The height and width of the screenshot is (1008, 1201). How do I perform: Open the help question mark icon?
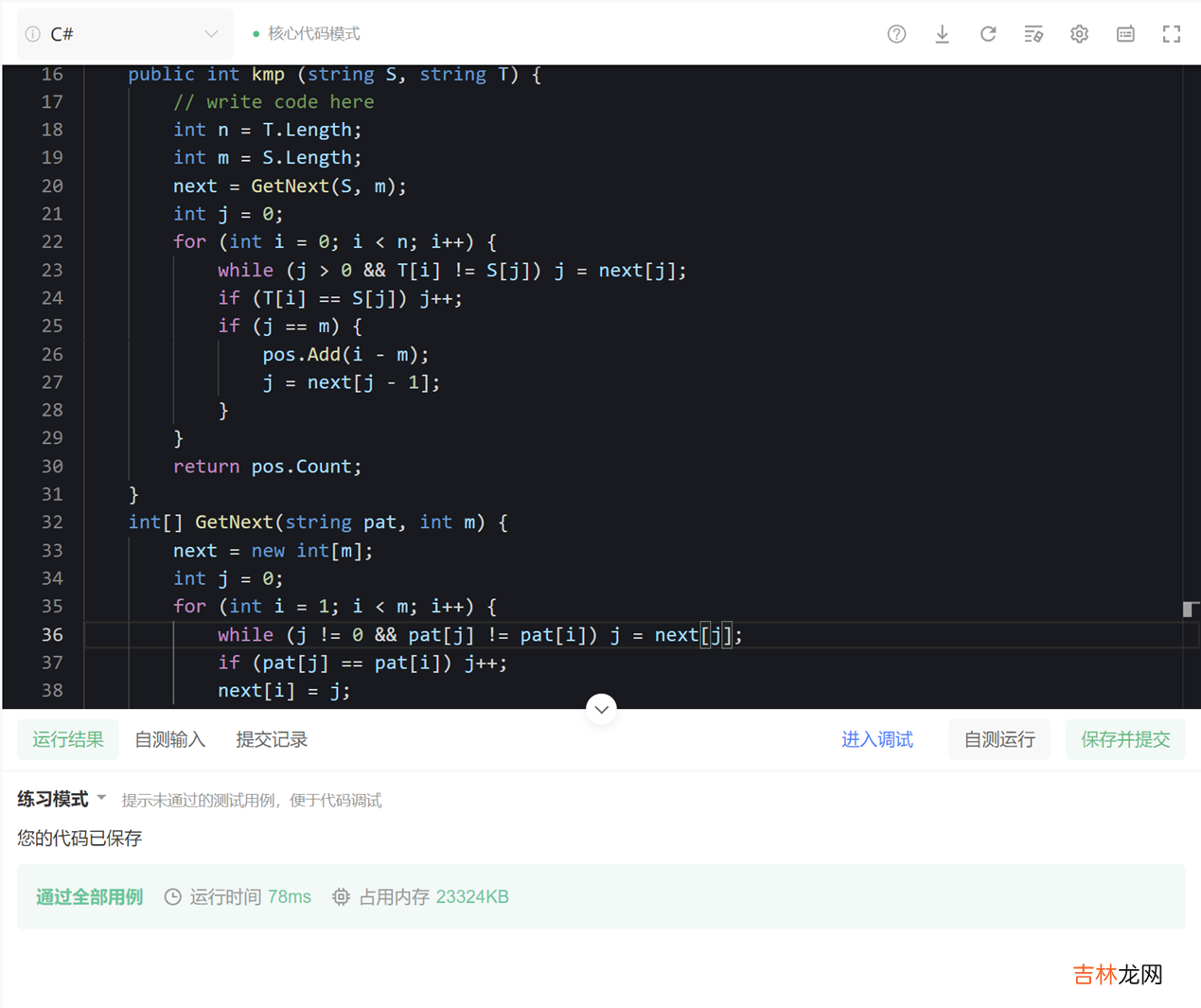[x=896, y=34]
